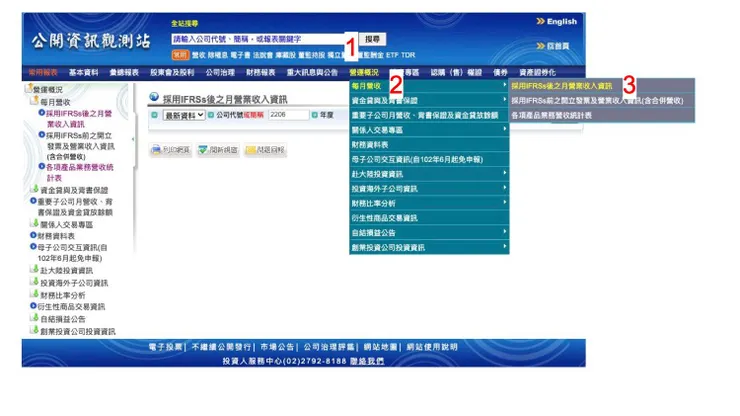Viewport: 740px width, 416px height.
Task: Expand 每月營收 entry in dropdown menu
Action: 429,86
